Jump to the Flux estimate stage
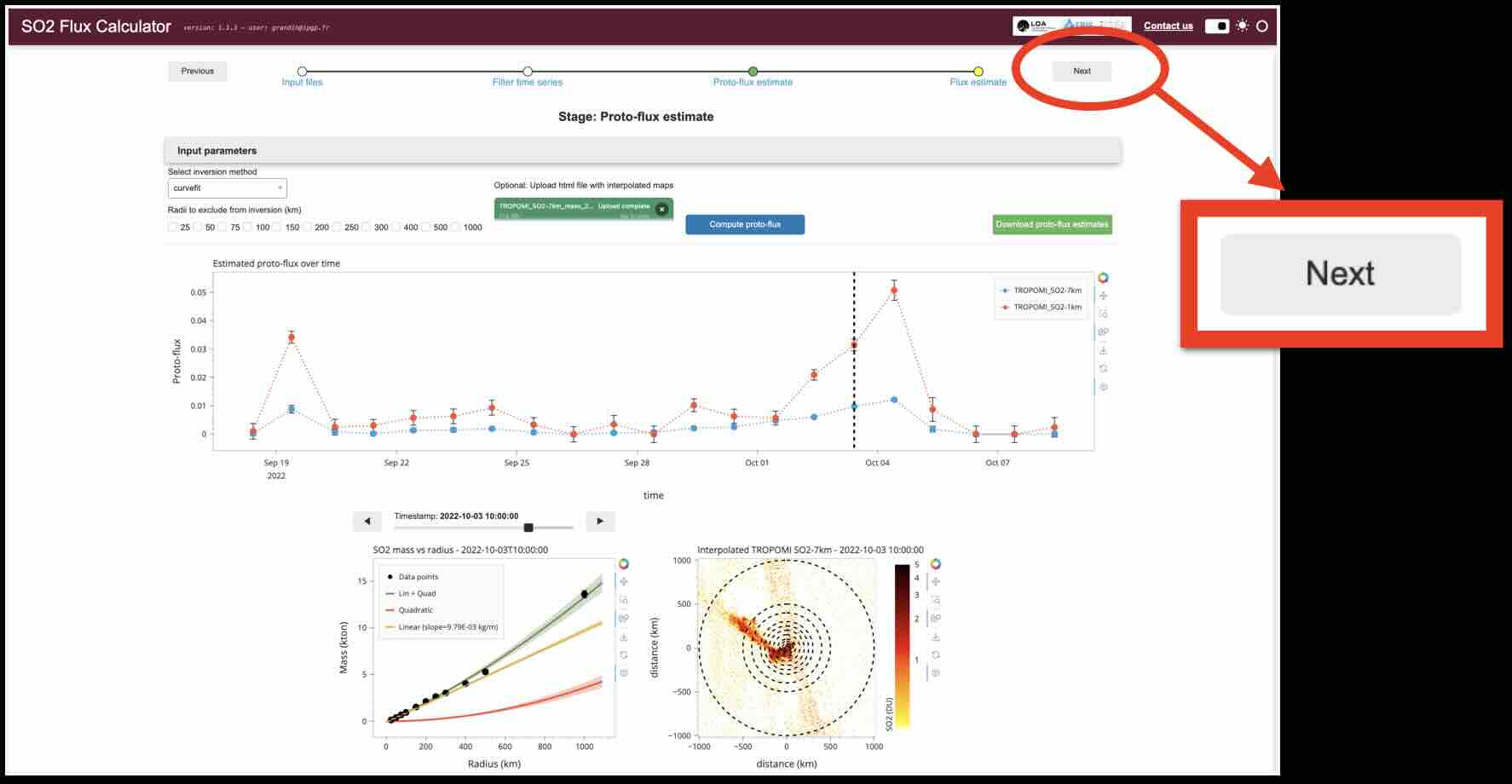 point(978,72)
